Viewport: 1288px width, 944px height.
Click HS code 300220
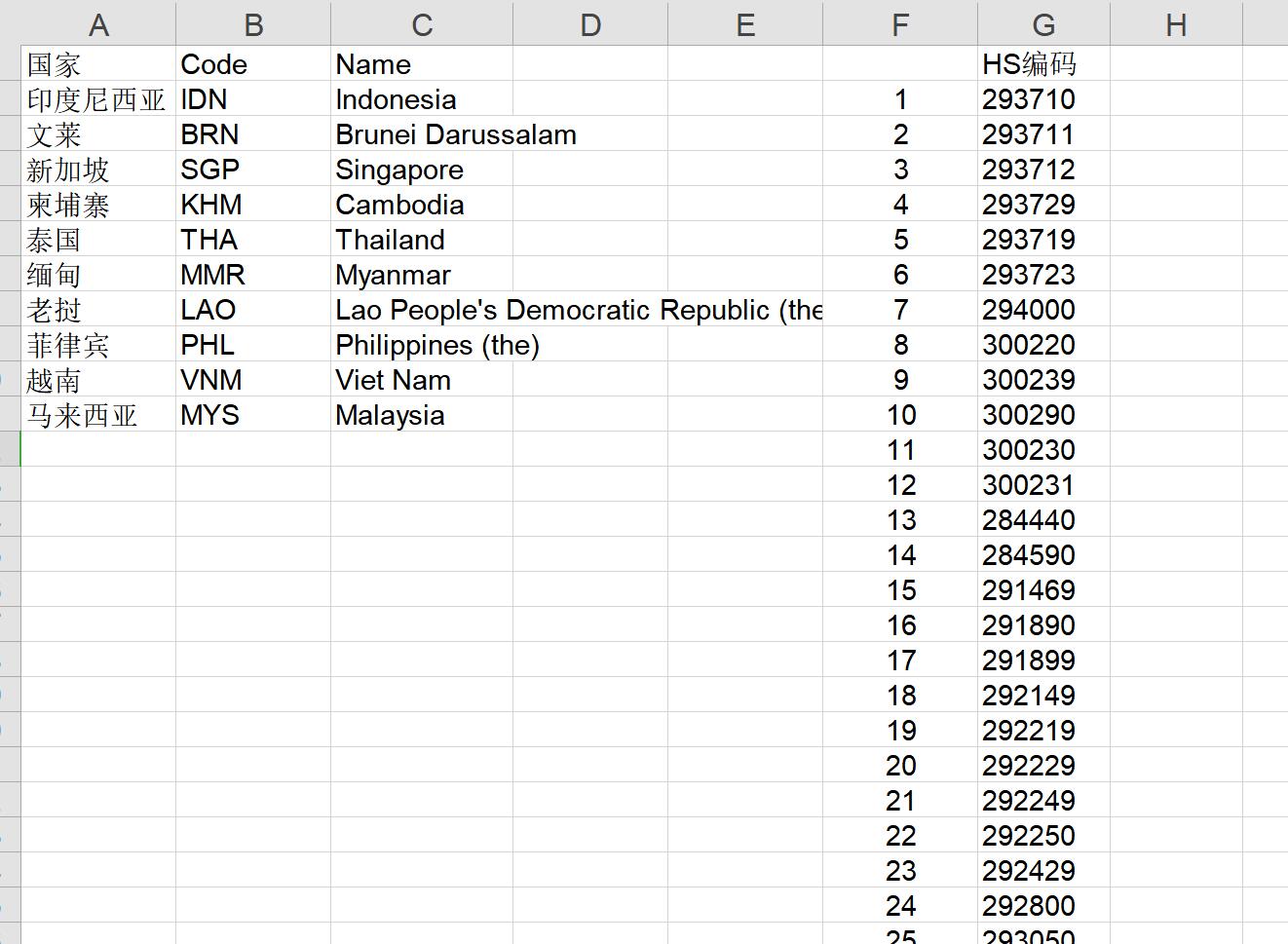[x=1043, y=344]
